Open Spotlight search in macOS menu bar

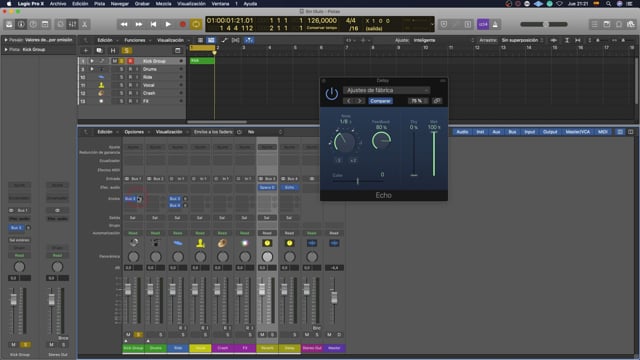pyautogui.click(x=608, y=4)
